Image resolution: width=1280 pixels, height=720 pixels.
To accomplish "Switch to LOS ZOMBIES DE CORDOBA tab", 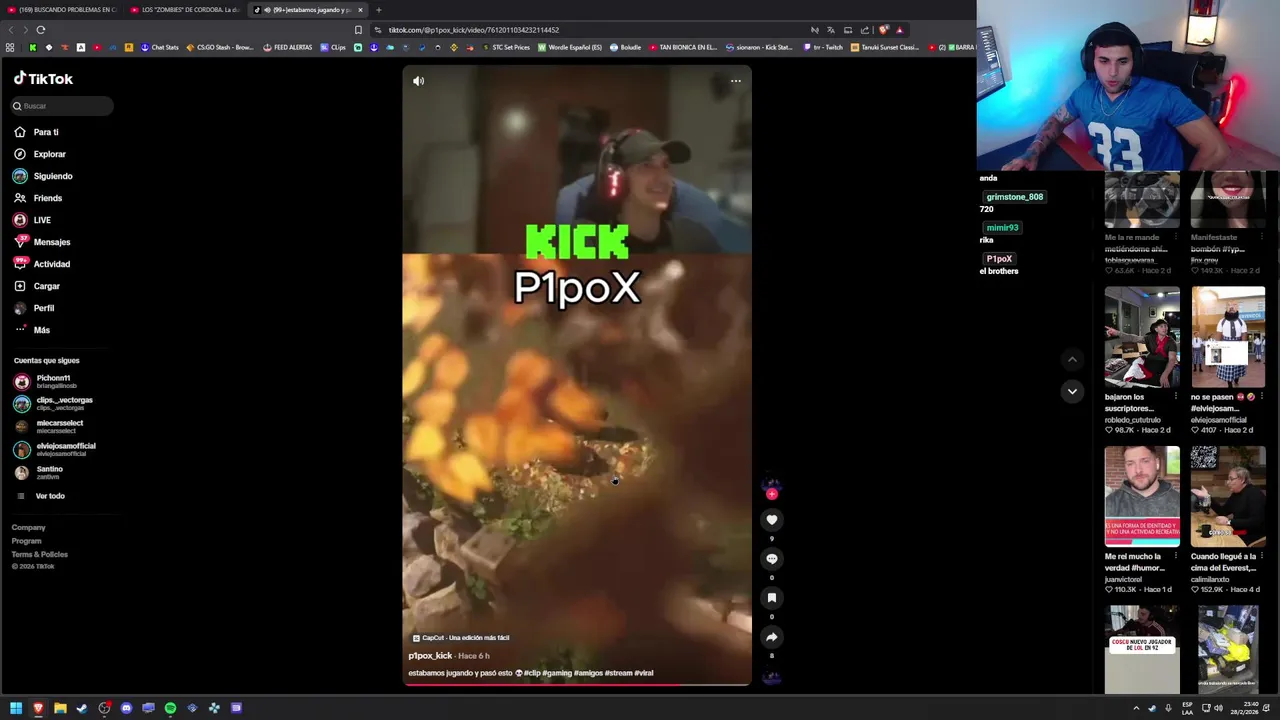I will point(184,10).
